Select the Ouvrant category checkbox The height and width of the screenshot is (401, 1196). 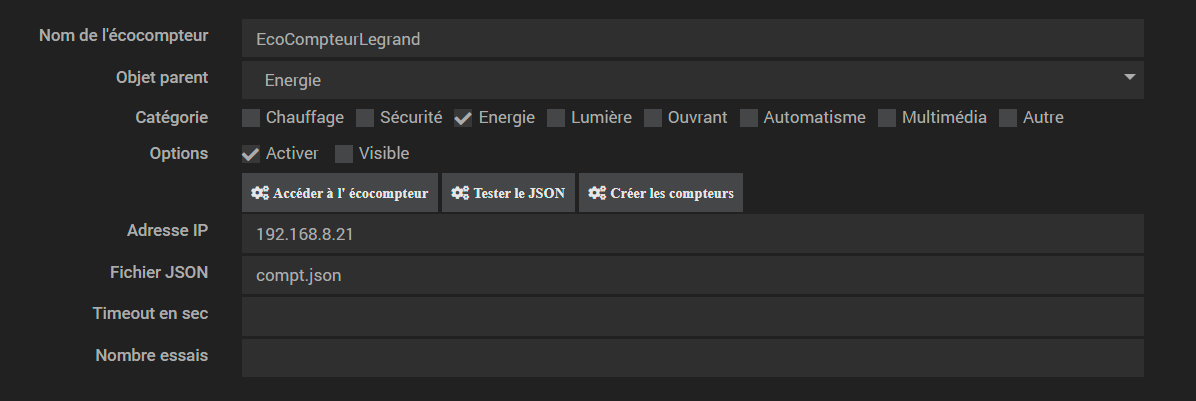(653, 118)
